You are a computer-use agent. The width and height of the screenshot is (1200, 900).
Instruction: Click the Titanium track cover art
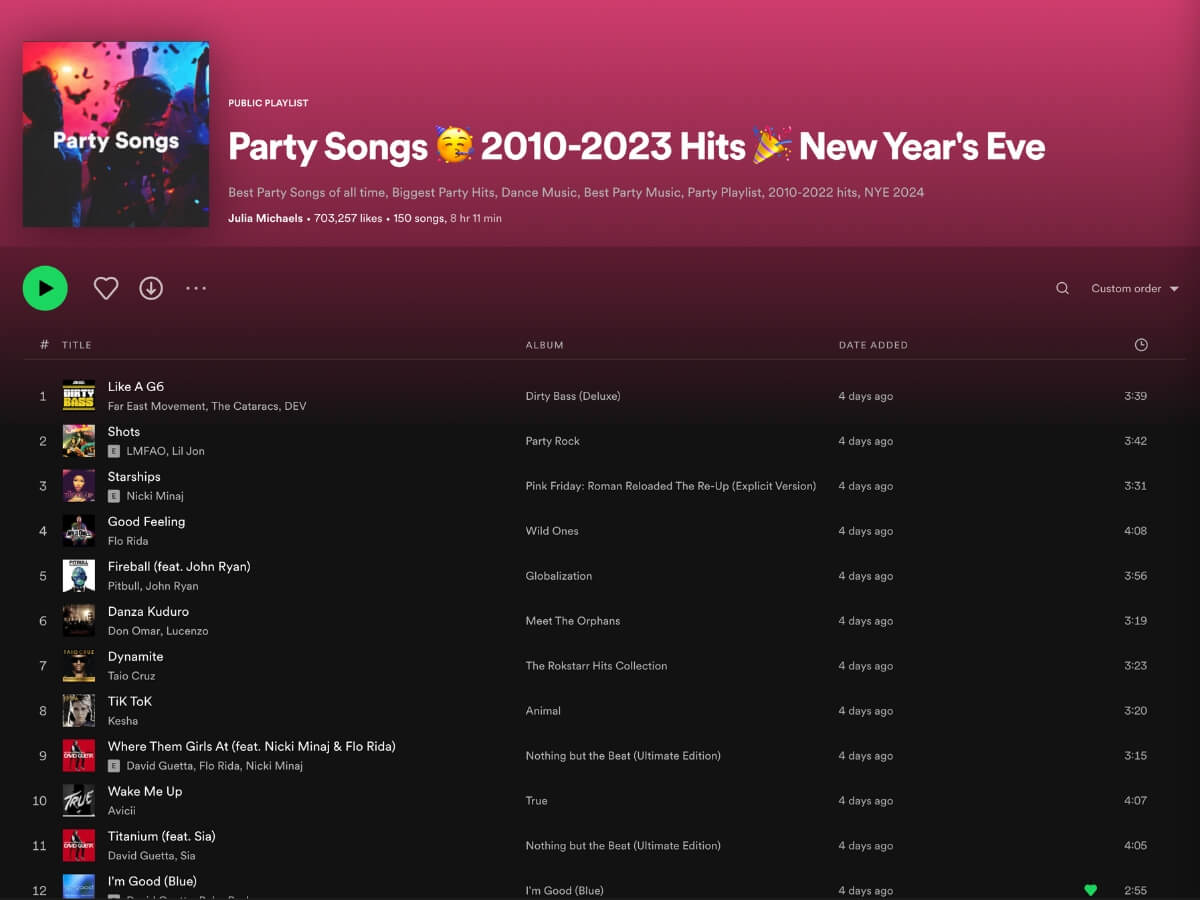click(79, 846)
